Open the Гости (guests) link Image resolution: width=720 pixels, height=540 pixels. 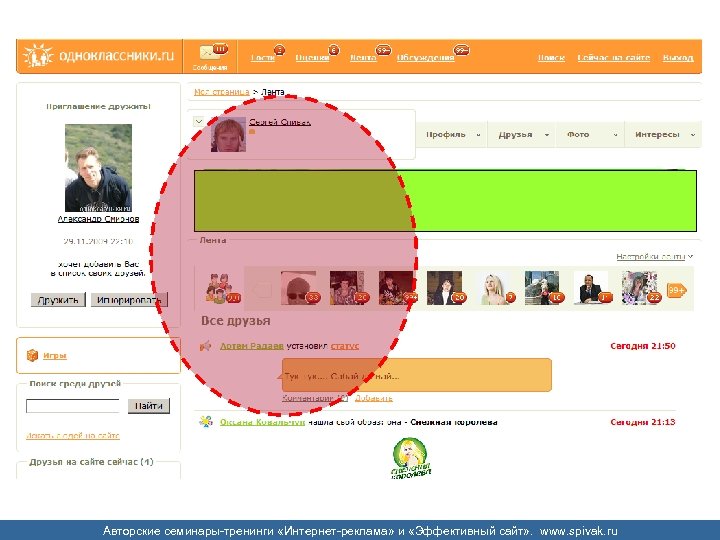point(262,58)
